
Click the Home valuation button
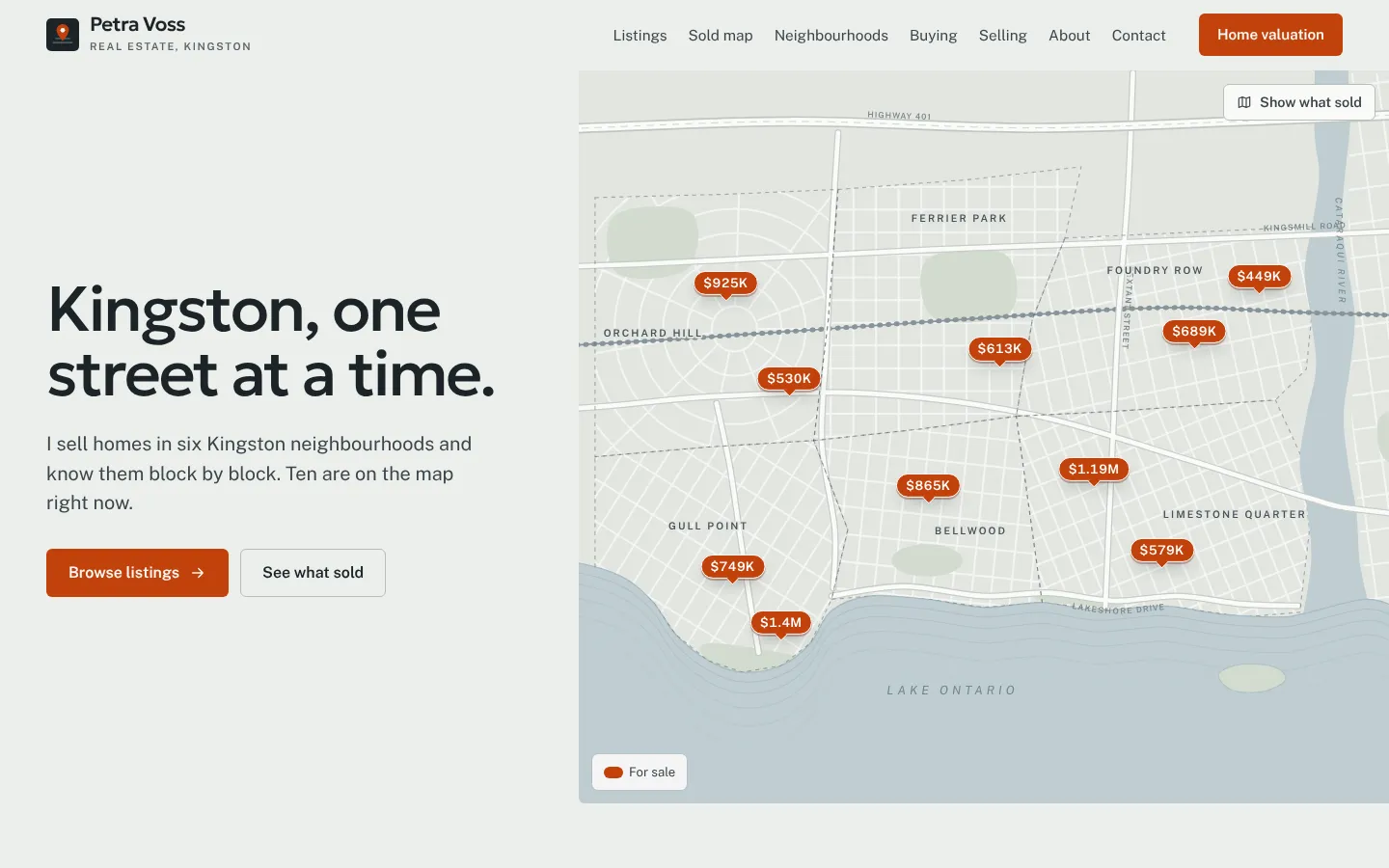click(x=1270, y=35)
